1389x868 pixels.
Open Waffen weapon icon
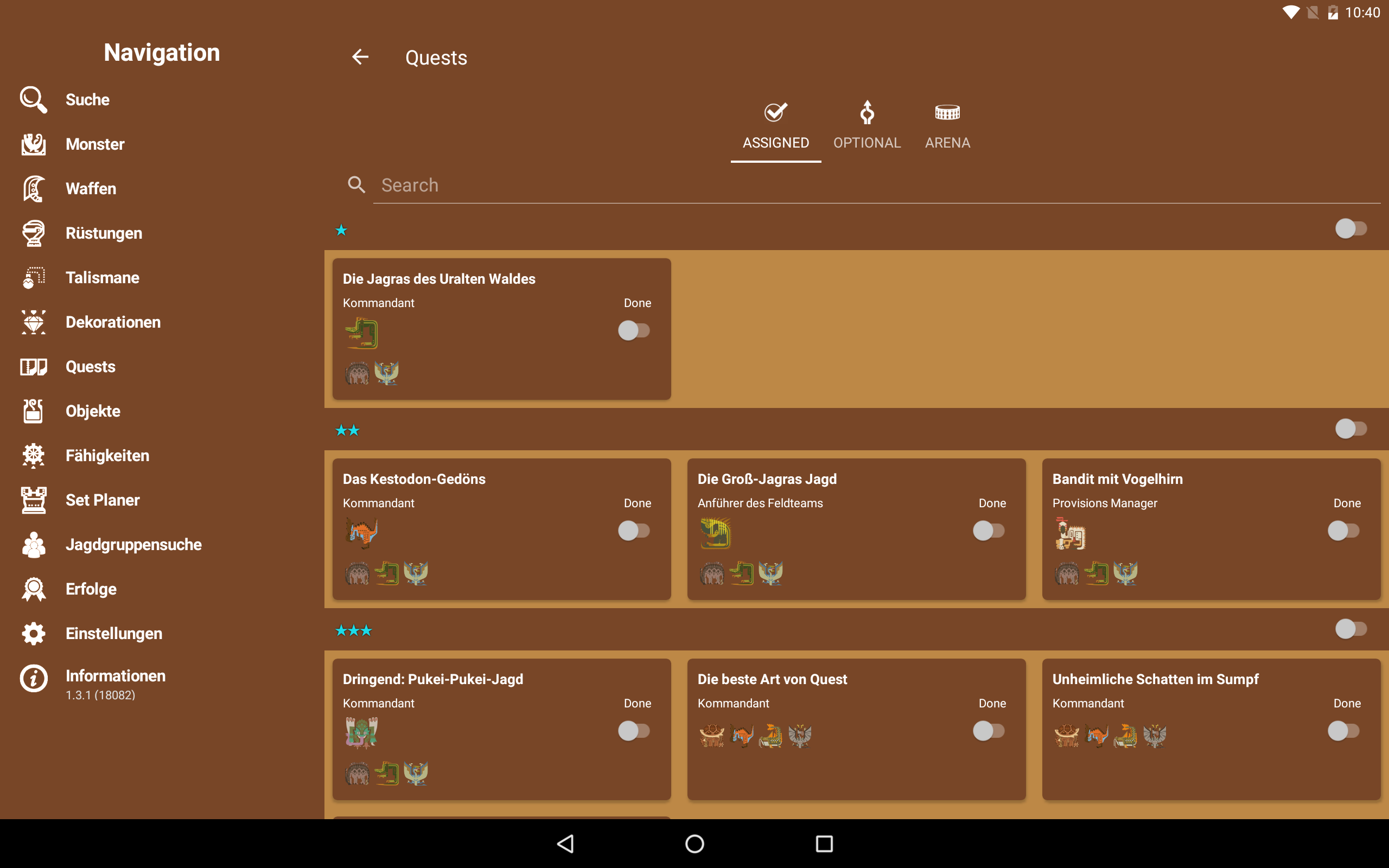tap(33, 188)
